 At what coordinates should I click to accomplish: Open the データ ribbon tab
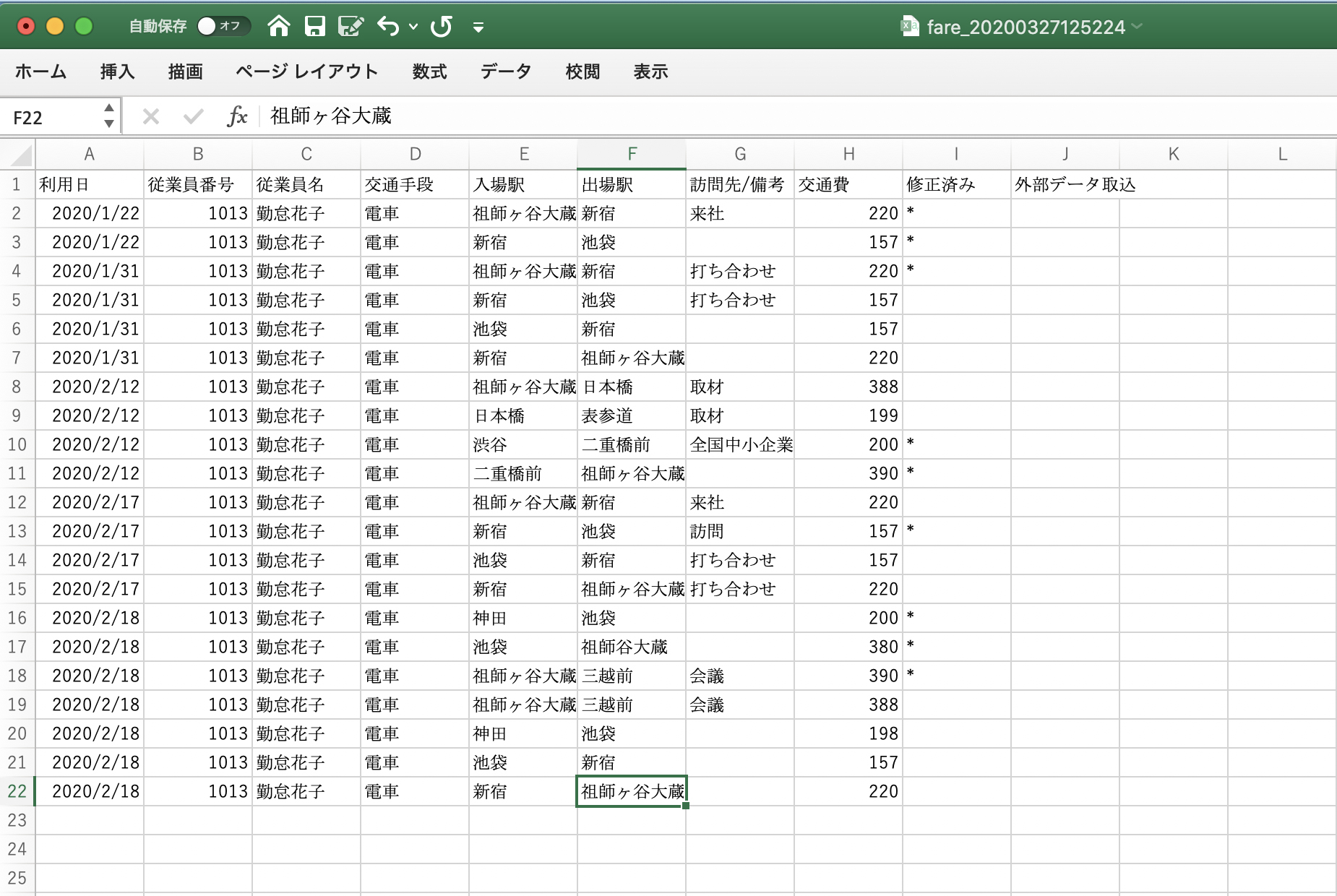tap(506, 72)
